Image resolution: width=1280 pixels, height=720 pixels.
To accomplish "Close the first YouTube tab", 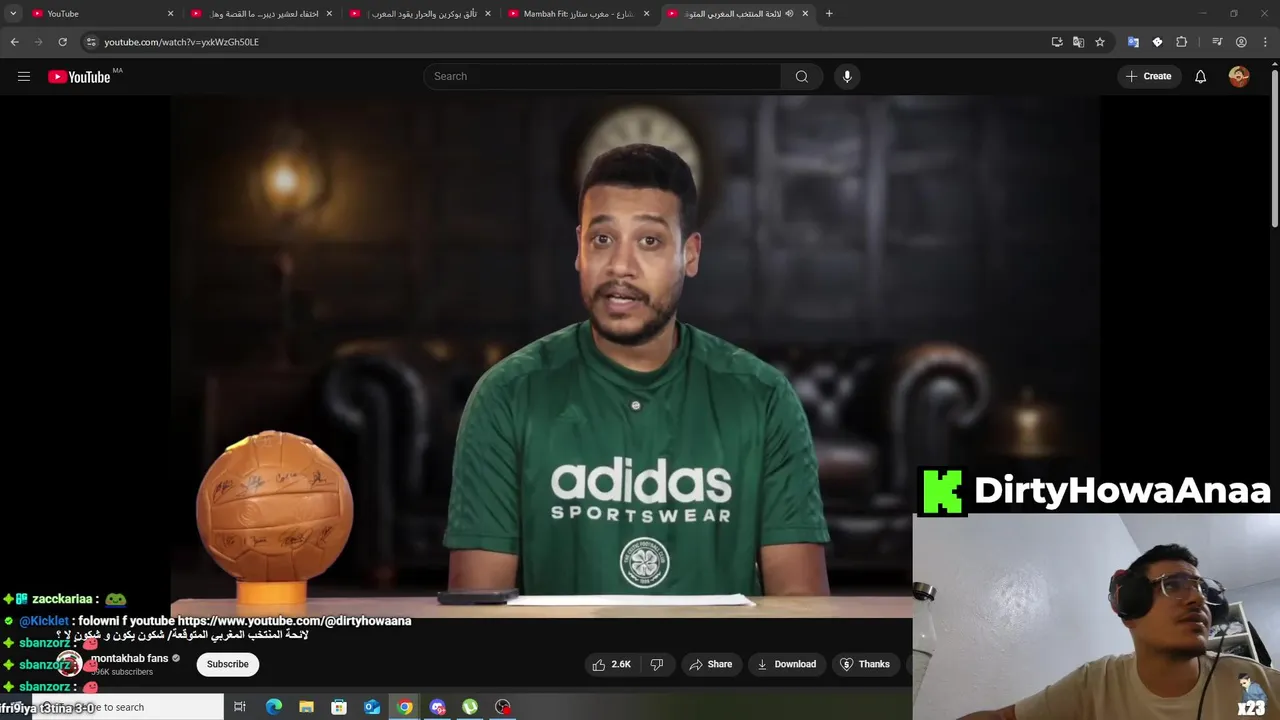I will tap(170, 13).
